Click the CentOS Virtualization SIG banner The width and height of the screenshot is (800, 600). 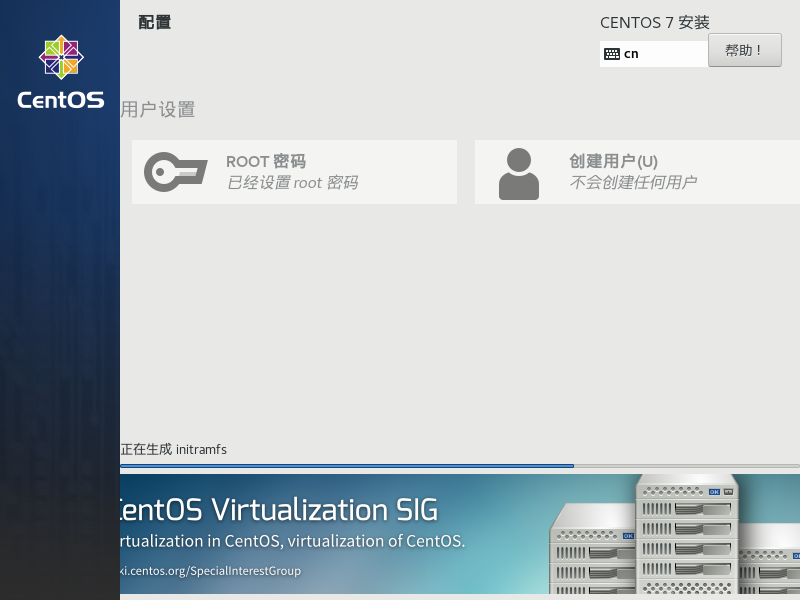click(460, 534)
